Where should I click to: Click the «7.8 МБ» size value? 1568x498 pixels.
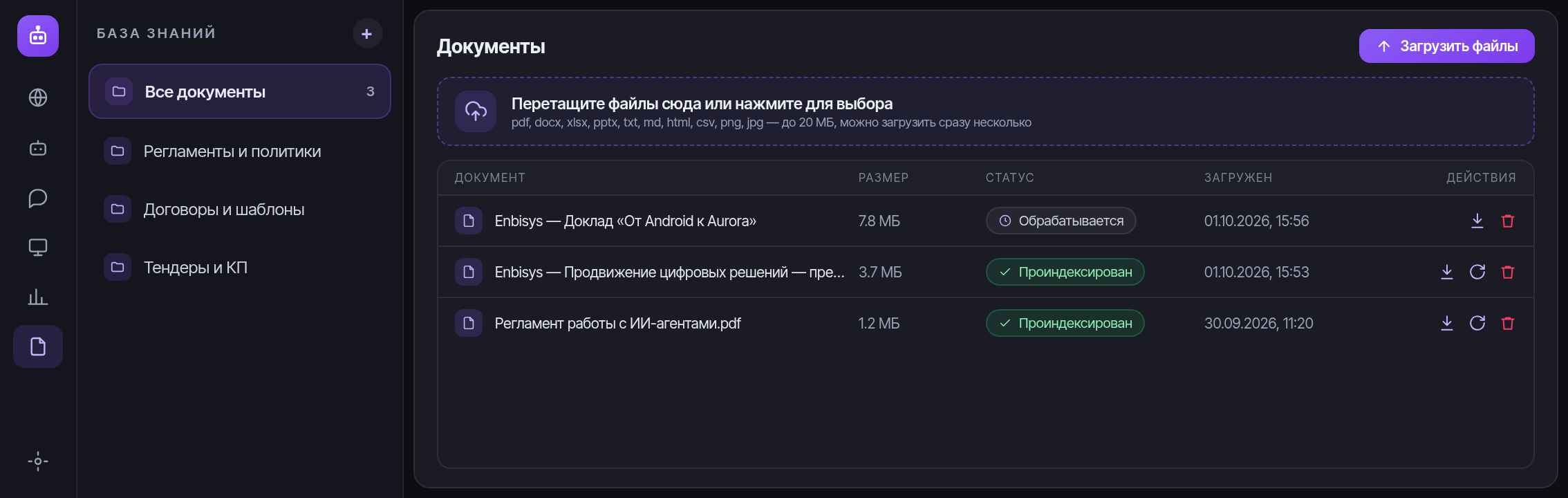879,221
